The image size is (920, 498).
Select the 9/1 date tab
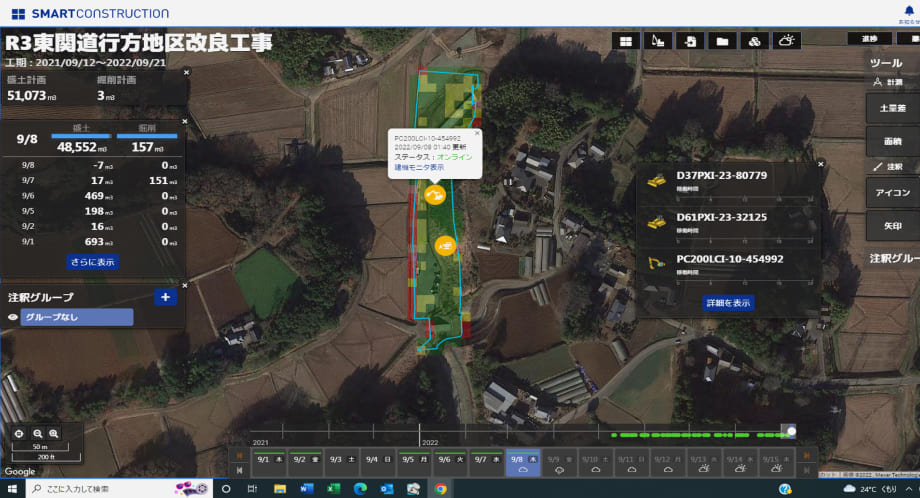click(269, 463)
